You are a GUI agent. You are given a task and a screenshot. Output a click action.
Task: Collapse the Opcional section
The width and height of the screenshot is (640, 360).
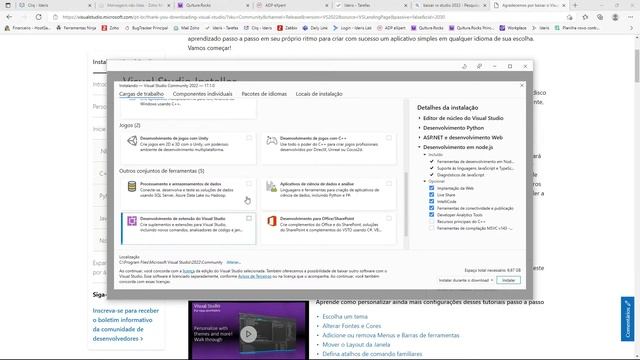[x=425, y=181]
